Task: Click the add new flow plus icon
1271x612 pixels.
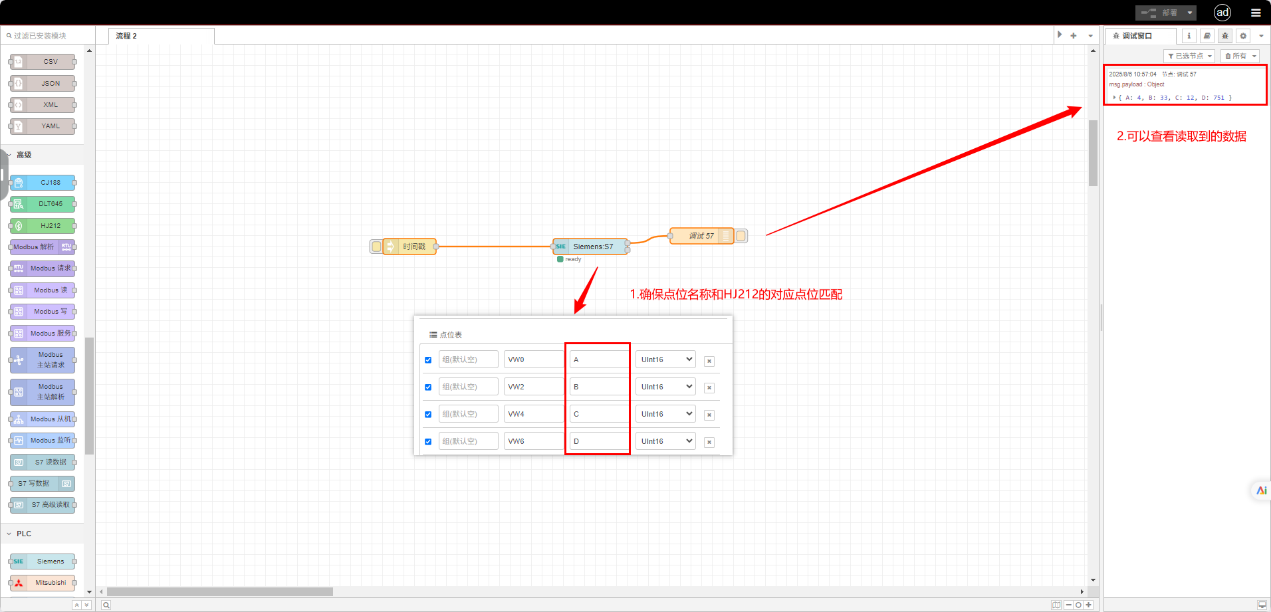Action: pos(1073,35)
